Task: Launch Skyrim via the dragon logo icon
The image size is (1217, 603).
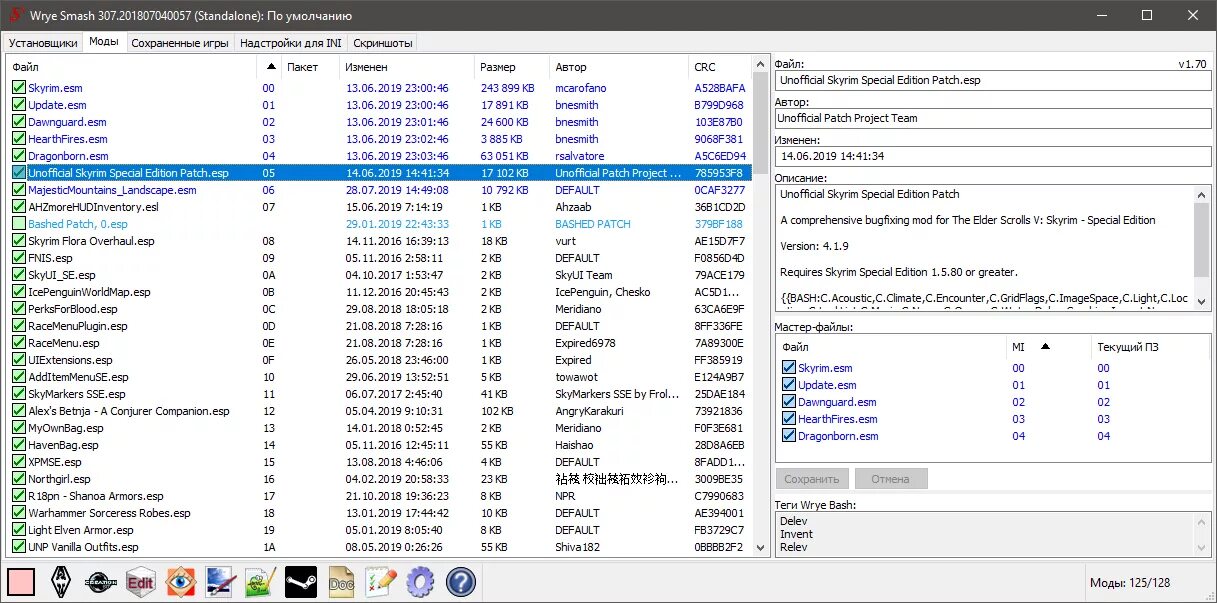Action: 61,581
